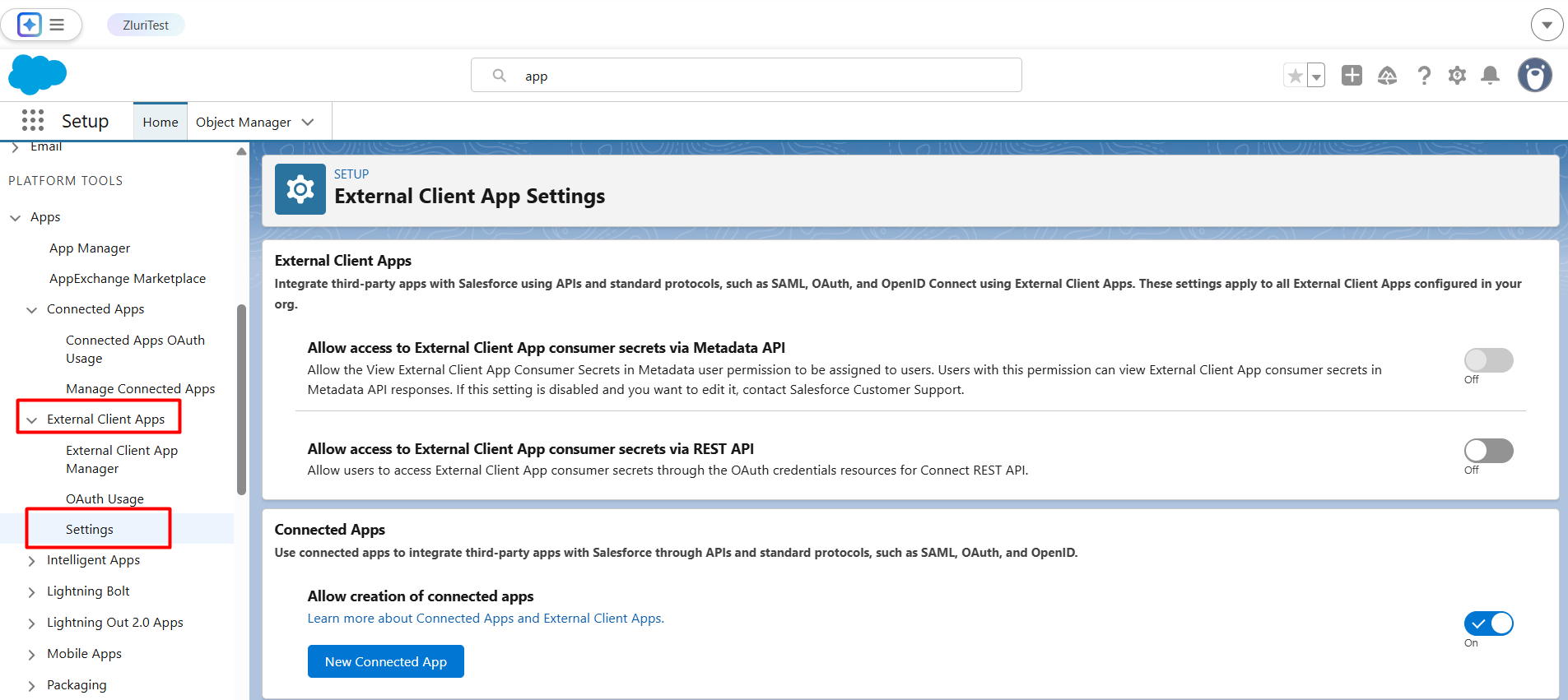Open OAuth Usage under External Client Apps
The width and height of the screenshot is (1568, 700).
tap(105, 498)
